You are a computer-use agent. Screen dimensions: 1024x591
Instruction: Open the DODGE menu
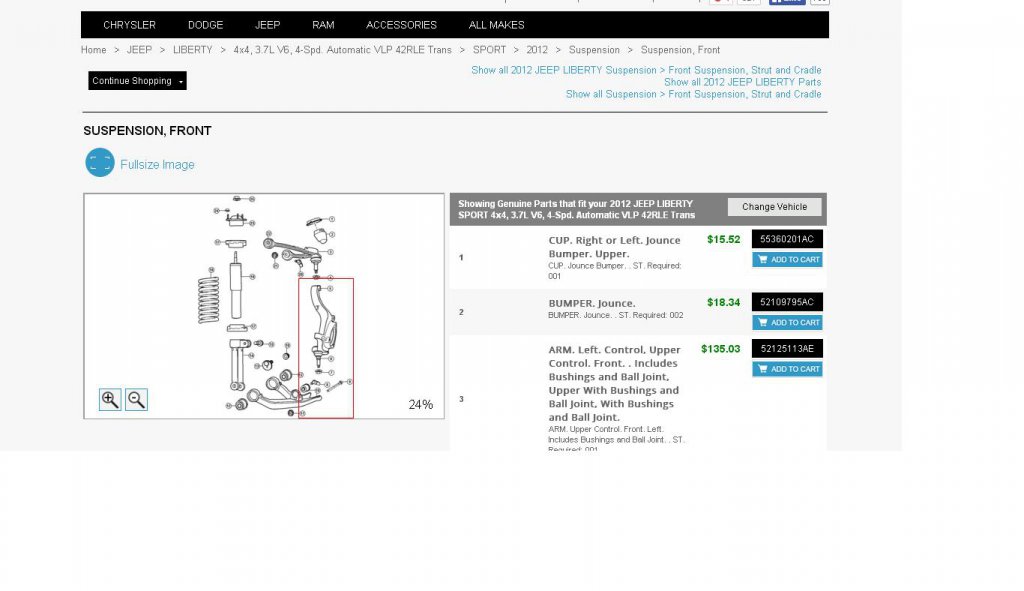tap(206, 25)
